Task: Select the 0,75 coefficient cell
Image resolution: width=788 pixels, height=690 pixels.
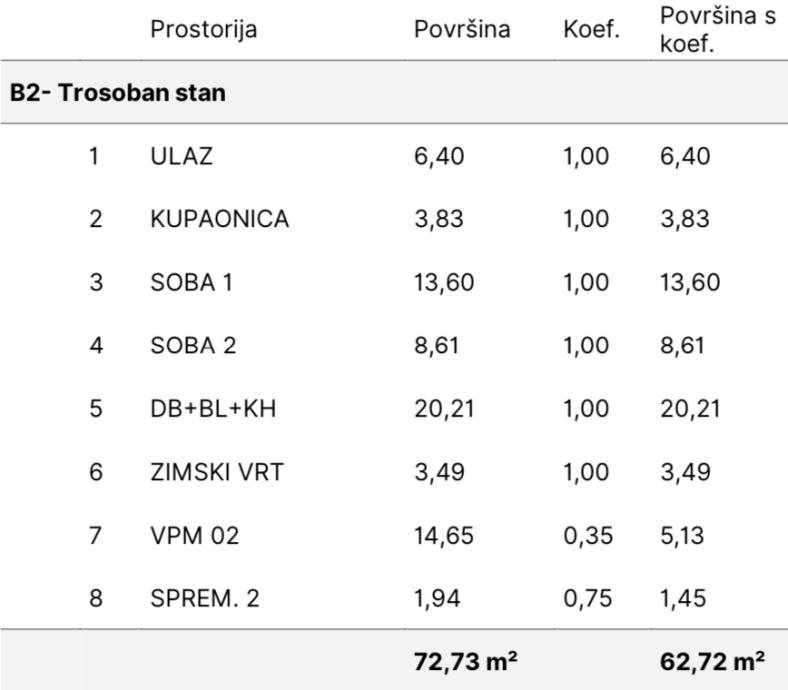Action: coord(586,599)
